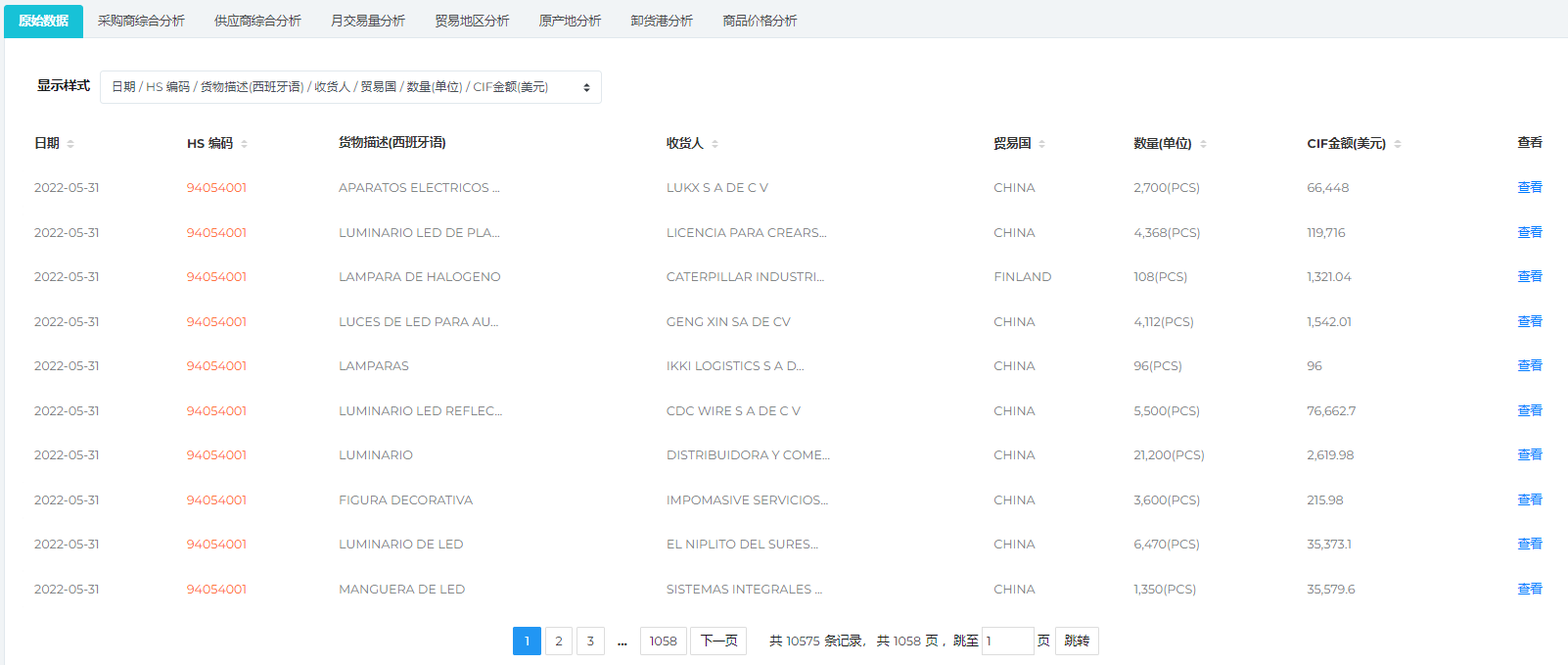
Task: Sort by 收货人 column arrows
Action: coord(715,144)
